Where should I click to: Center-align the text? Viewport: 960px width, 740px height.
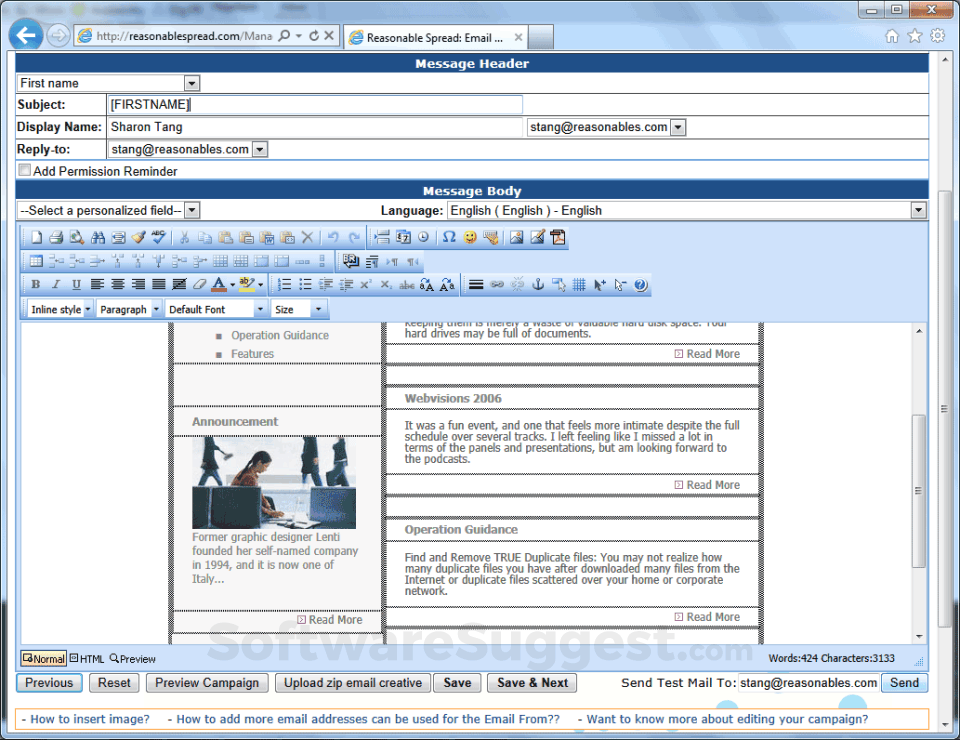[x=118, y=285]
